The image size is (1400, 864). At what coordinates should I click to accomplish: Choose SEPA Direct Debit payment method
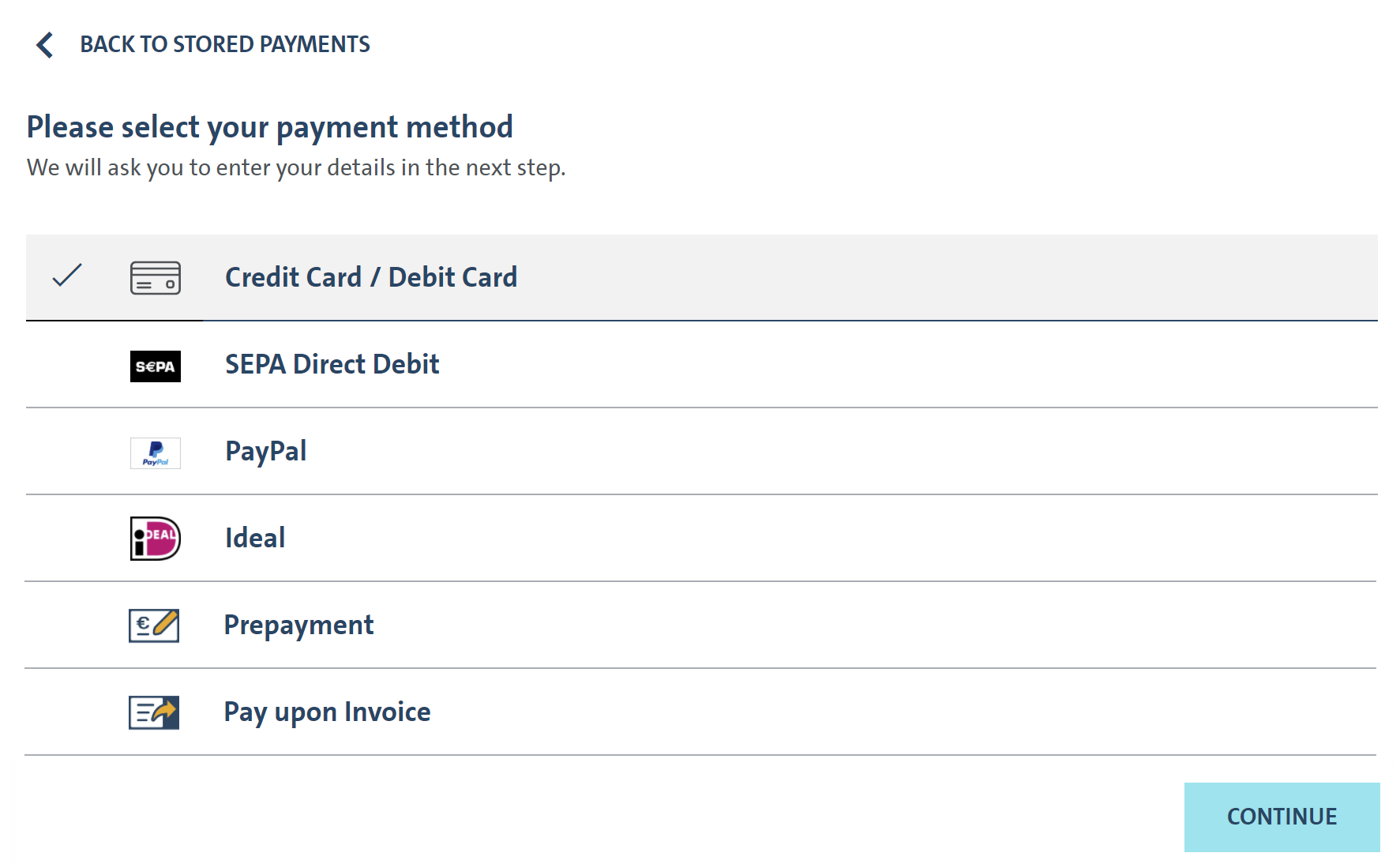[332, 365]
